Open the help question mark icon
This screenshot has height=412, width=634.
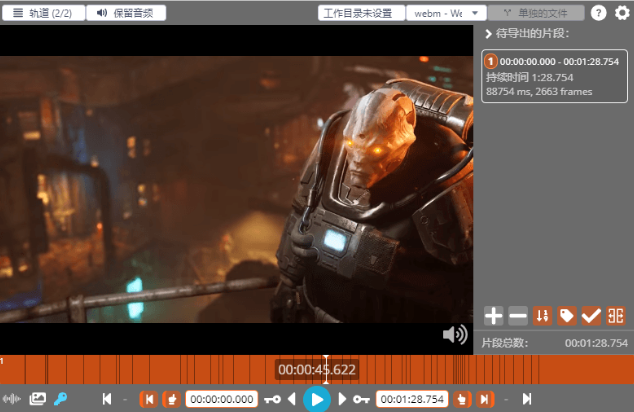598,13
